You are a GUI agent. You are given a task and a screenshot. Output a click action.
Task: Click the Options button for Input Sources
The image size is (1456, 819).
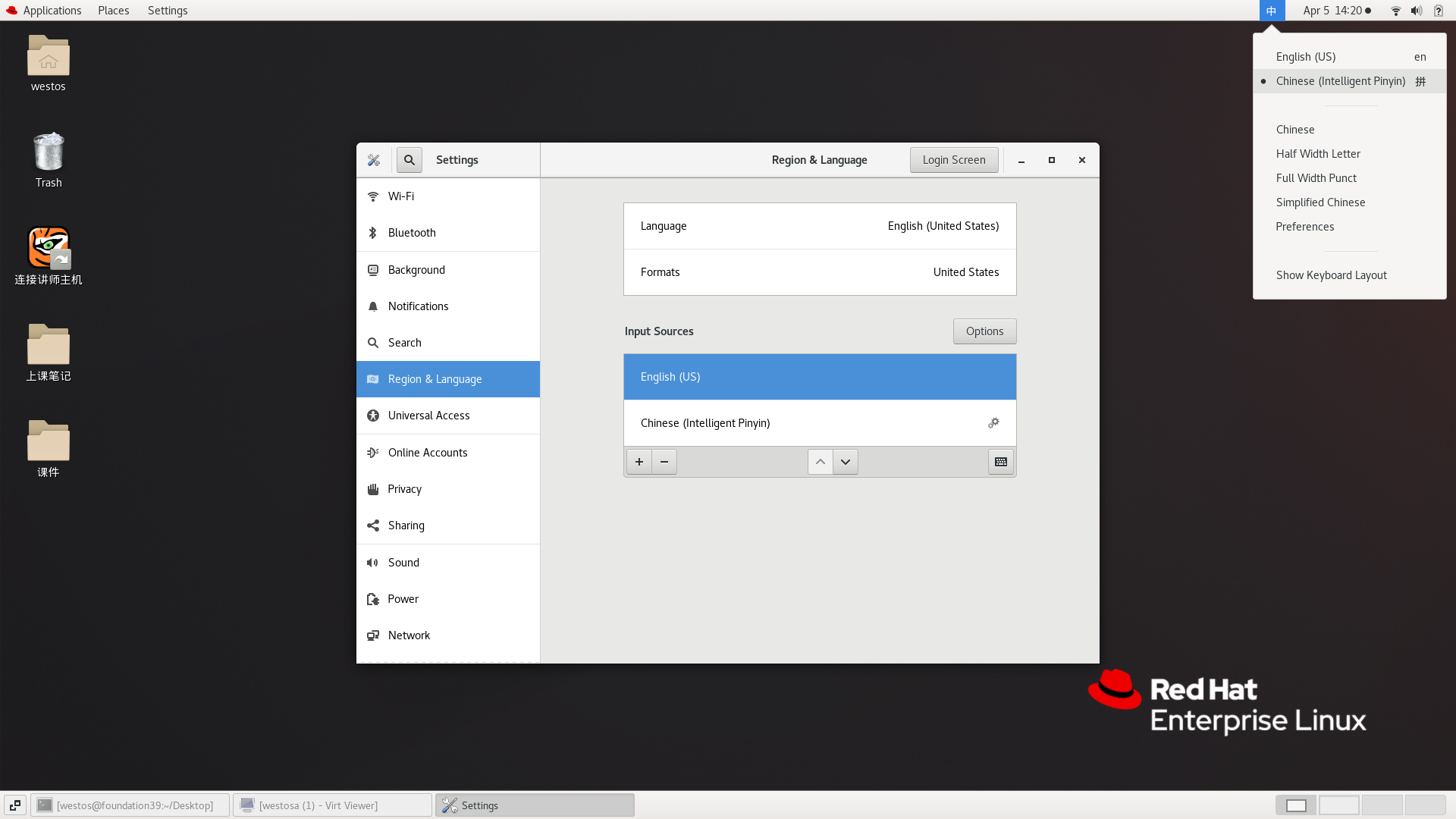click(x=985, y=331)
